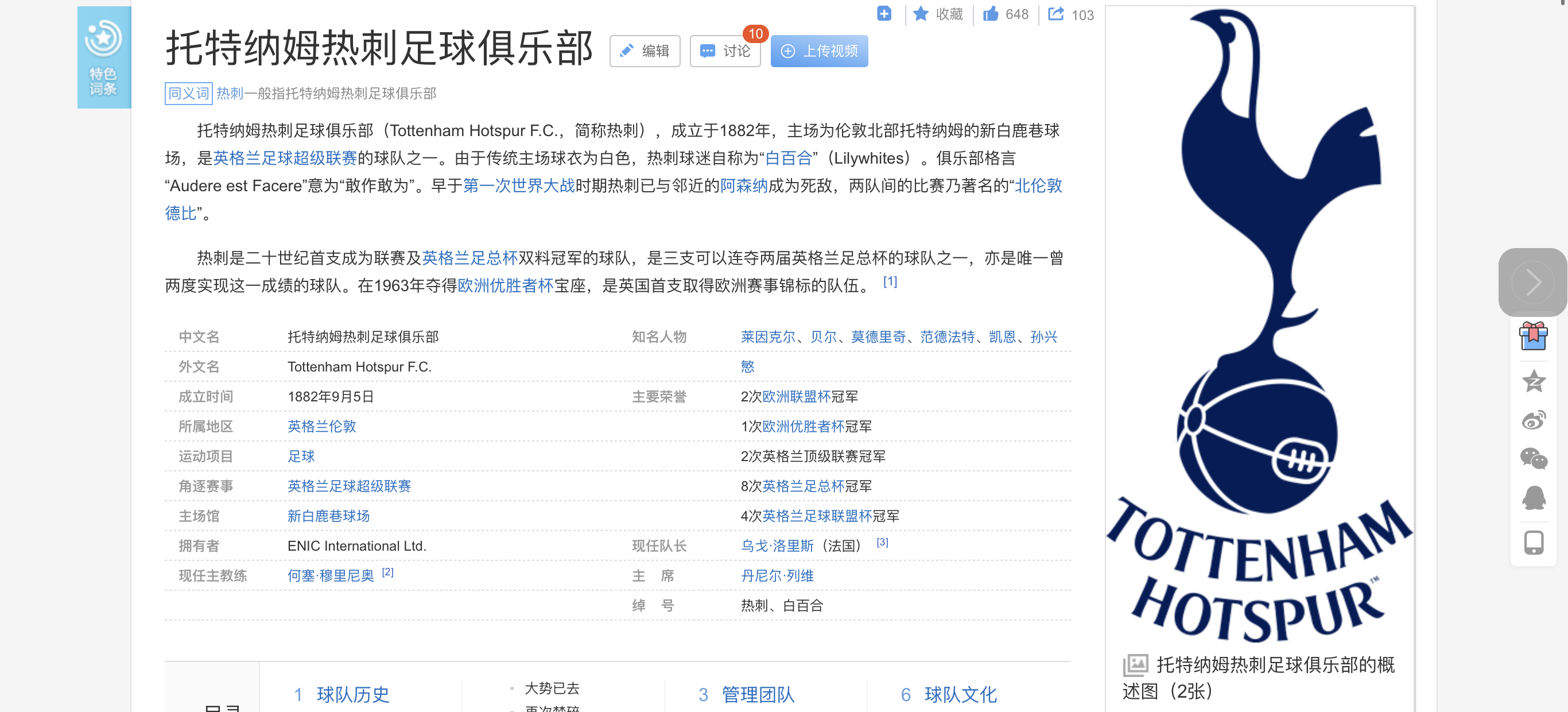Open the 莱因克尔 player link
Viewport: 1568px width, 712px height.
(767, 337)
